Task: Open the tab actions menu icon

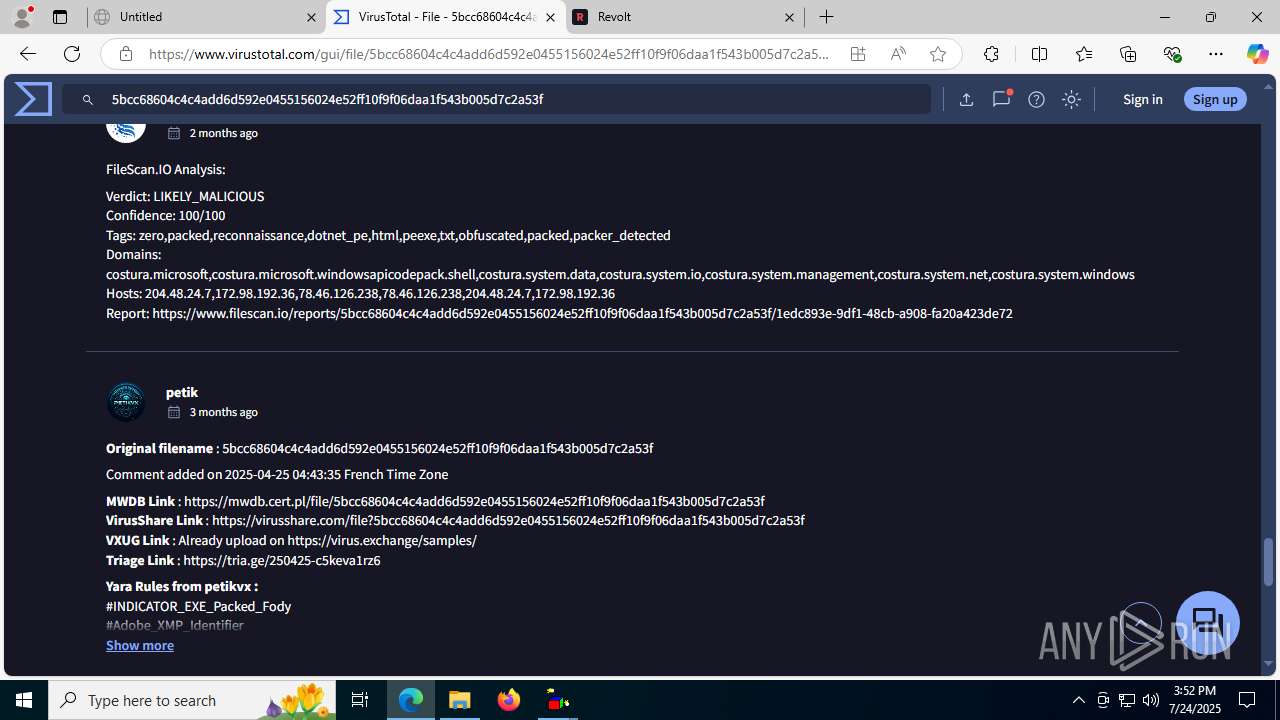Action: coord(60,17)
